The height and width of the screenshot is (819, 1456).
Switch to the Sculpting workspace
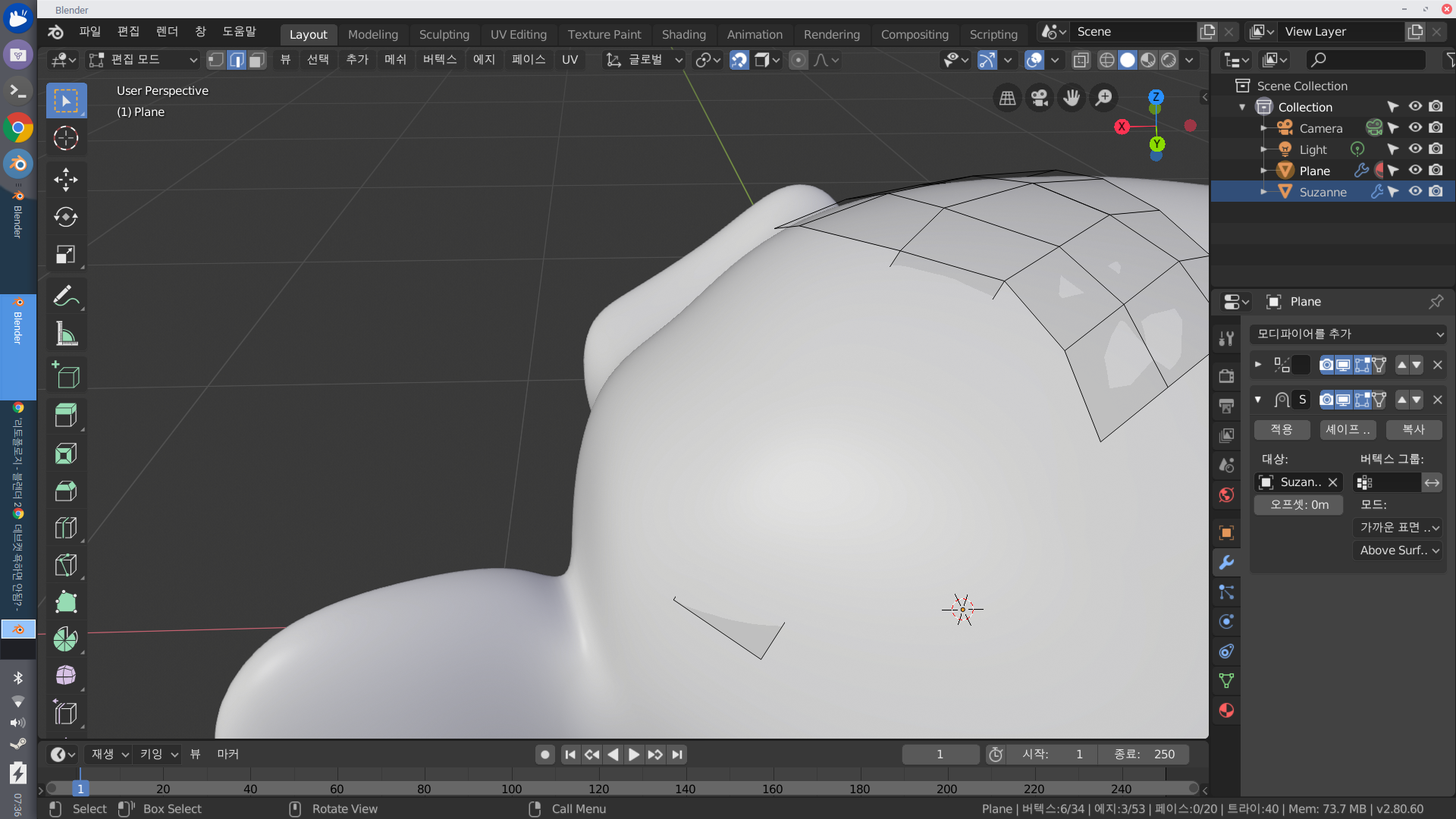tap(444, 34)
